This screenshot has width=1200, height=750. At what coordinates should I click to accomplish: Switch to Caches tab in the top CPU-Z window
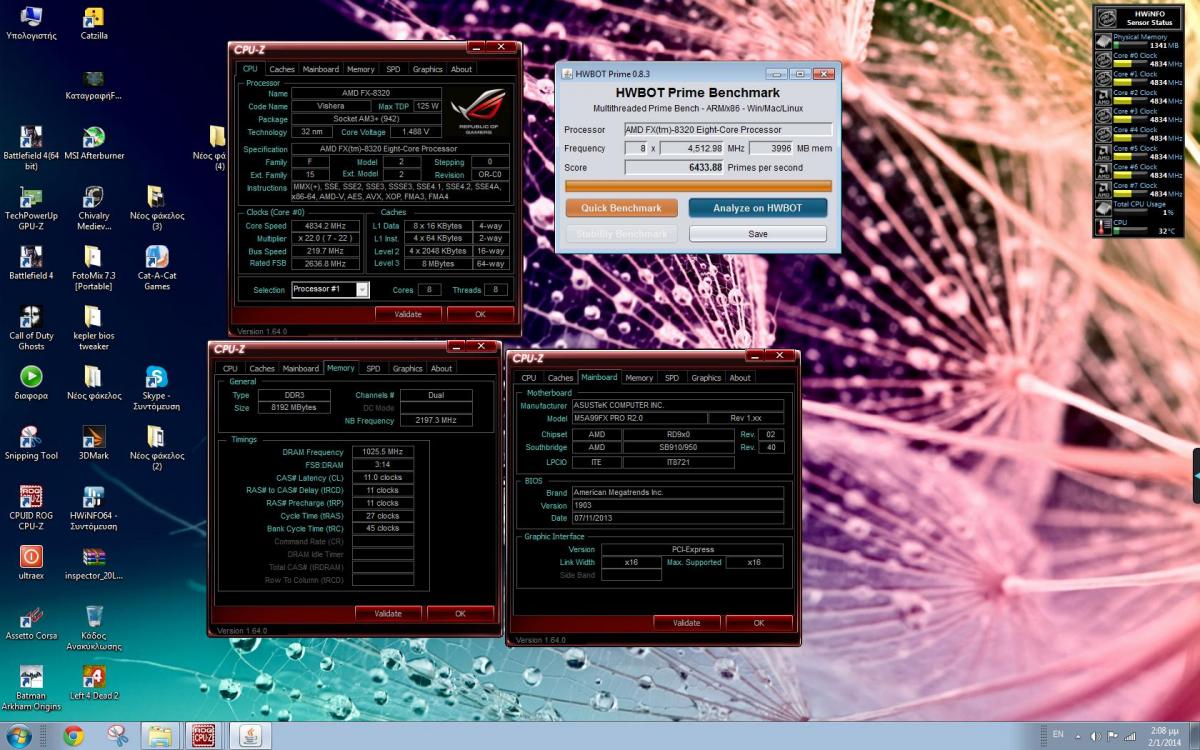pos(282,69)
